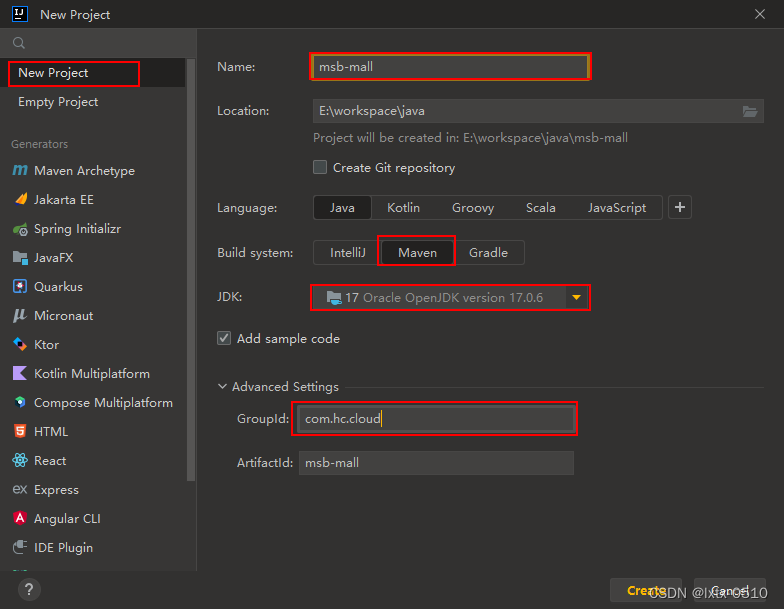This screenshot has width=784, height=609.
Task: Click the Micronaut mu icon
Action: tap(20, 316)
